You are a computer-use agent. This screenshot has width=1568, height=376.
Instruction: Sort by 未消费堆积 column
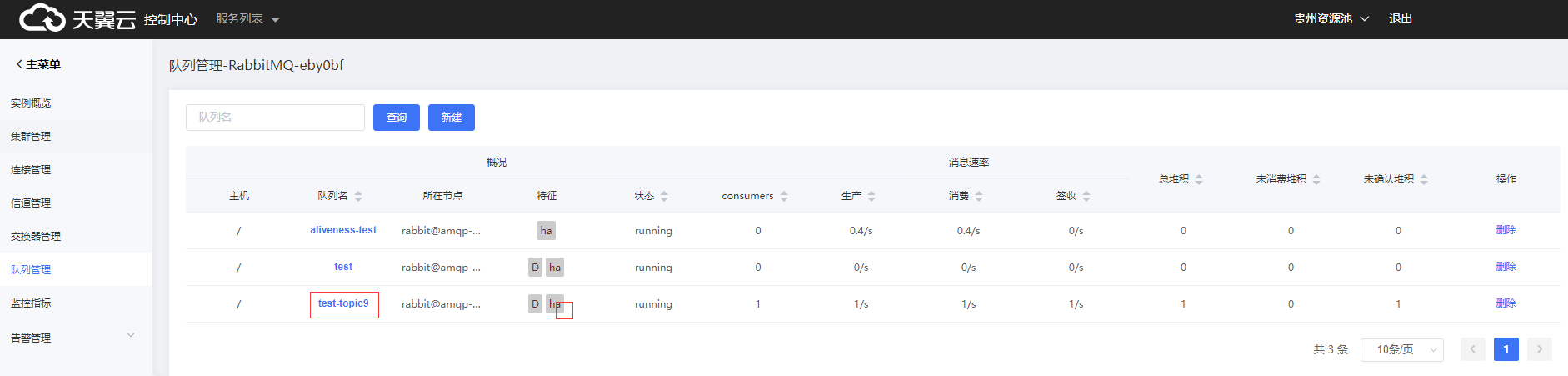click(x=1316, y=179)
